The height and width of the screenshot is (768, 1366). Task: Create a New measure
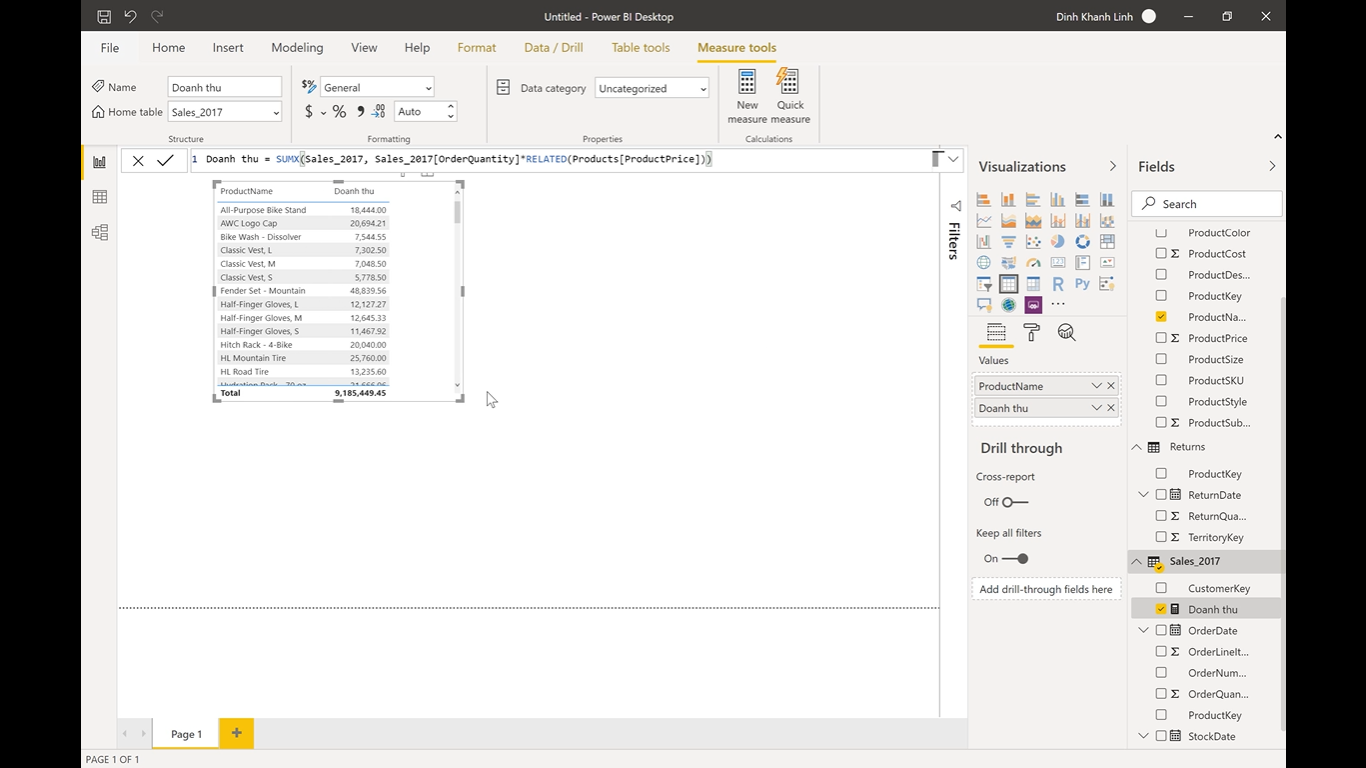(747, 97)
